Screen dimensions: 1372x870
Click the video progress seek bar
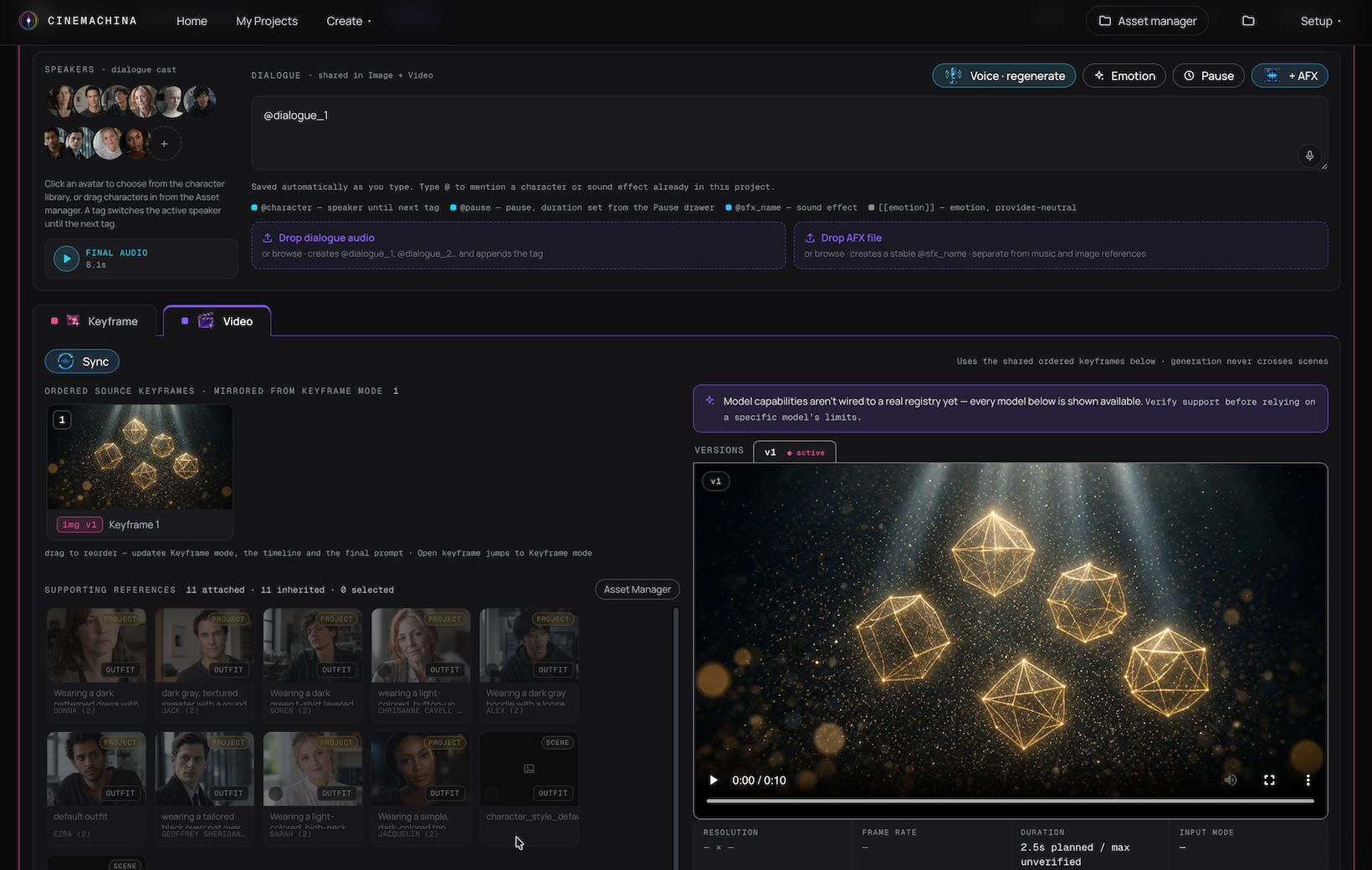(x=1010, y=801)
